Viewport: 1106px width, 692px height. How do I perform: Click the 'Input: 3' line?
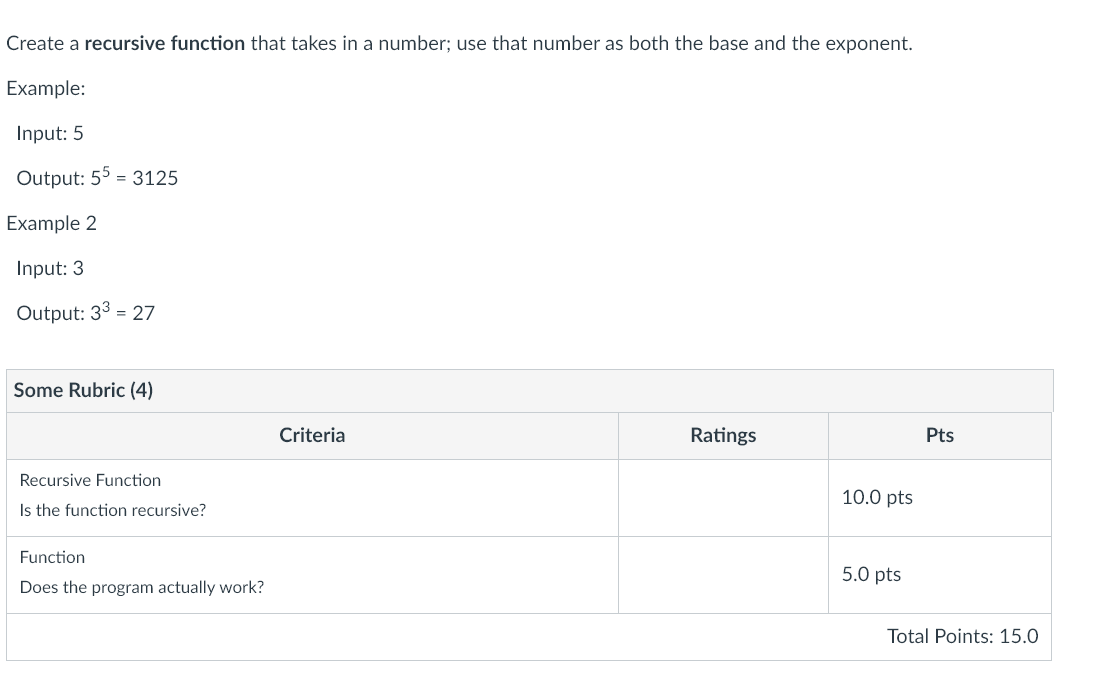[x=50, y=268]
